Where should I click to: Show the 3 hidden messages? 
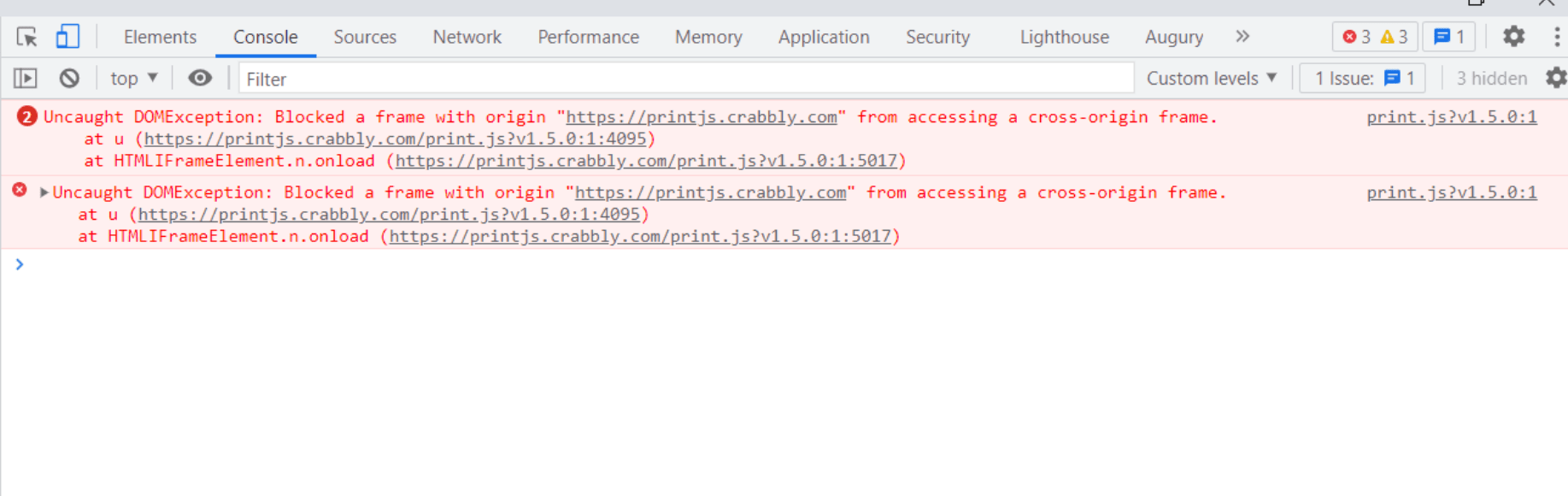point(1491,78)
